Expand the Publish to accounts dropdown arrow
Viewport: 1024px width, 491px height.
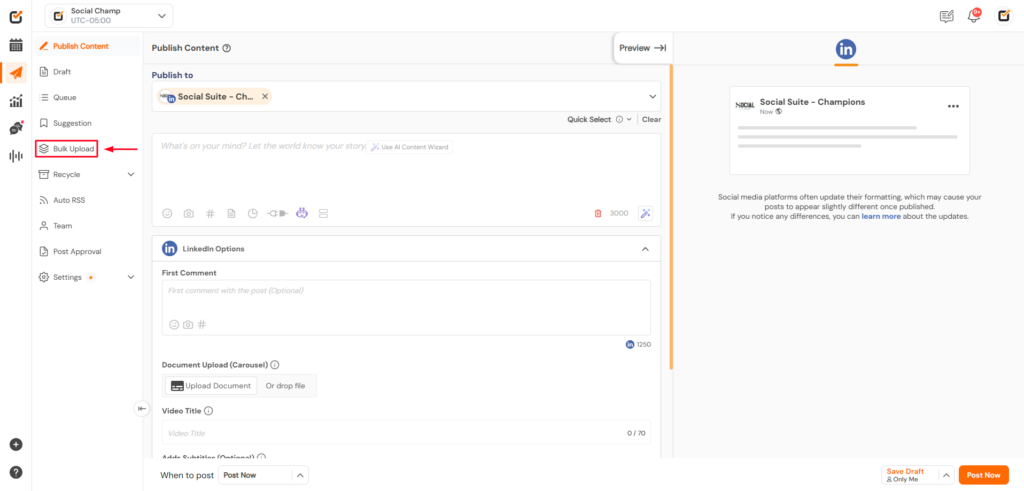652,97
